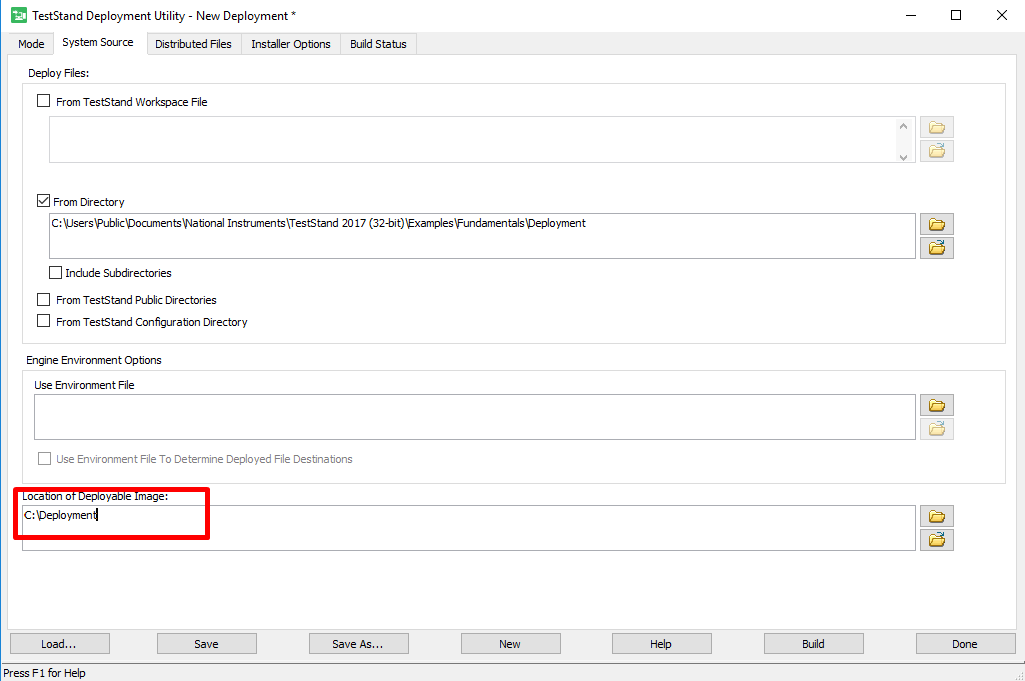Open the Distributed Files tab
The height and width of the screenshot is (681, 1025).
pos(193,44)
